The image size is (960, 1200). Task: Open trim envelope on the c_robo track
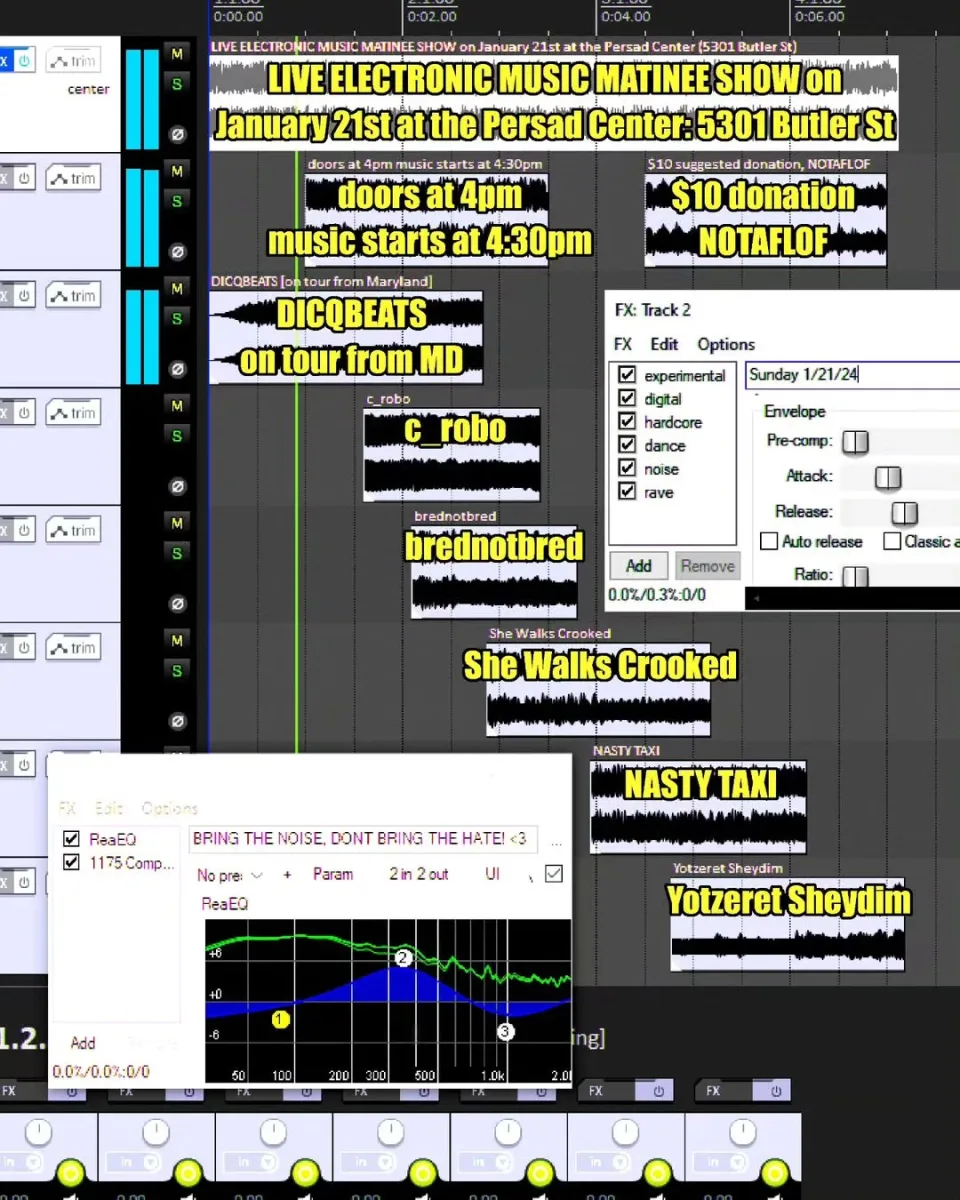[x=73, y=413]
